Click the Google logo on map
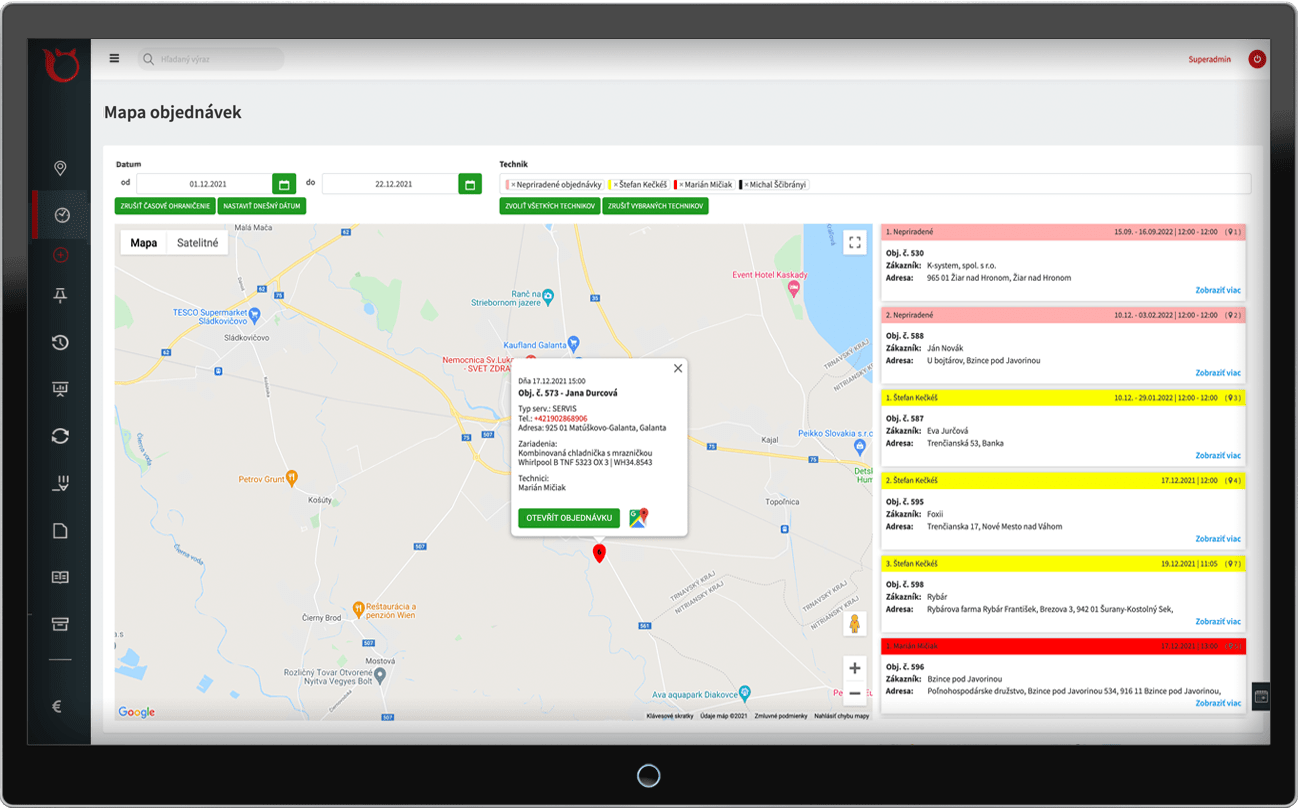 coord(137,712)
